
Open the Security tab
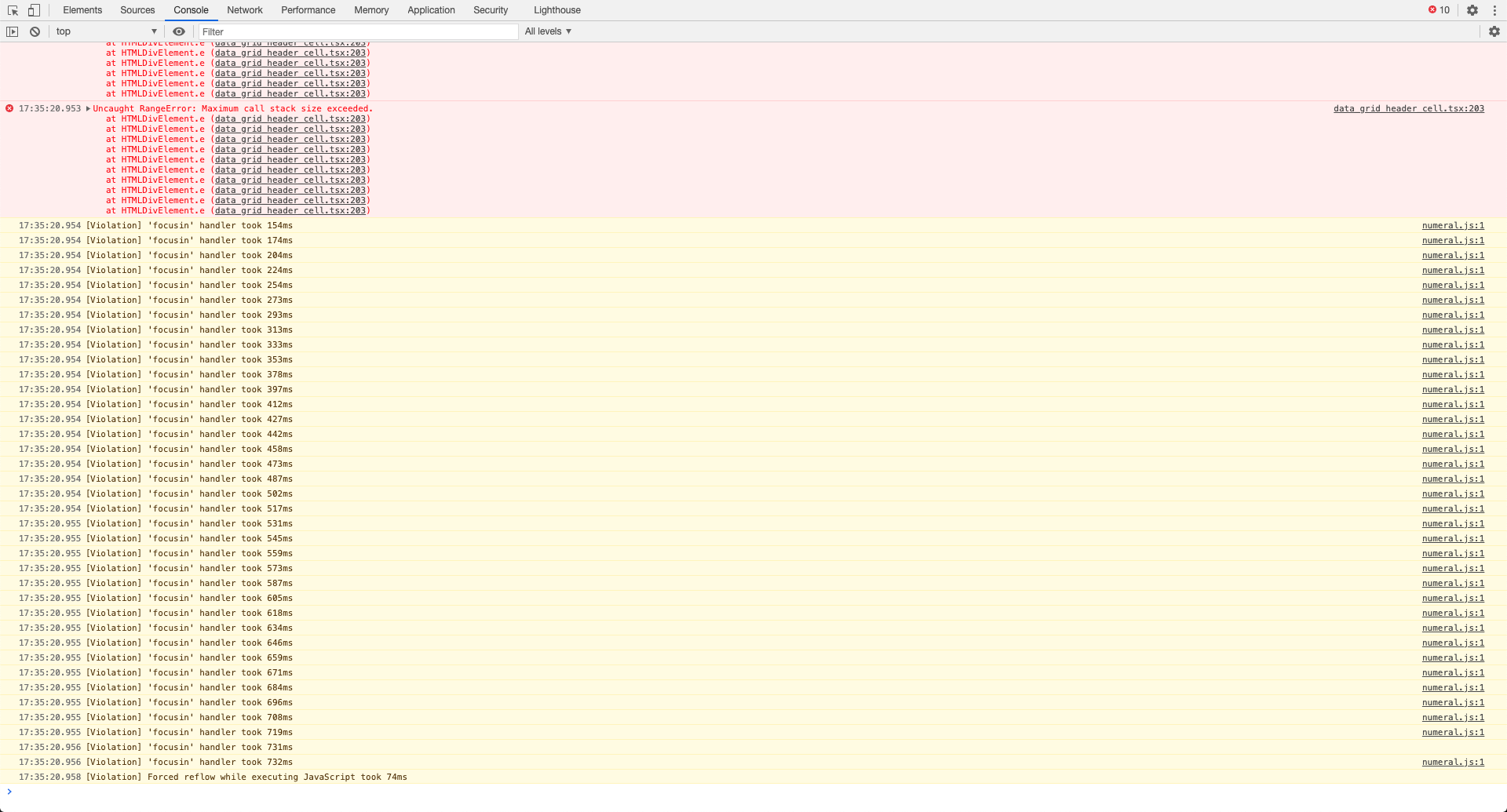[491, 10]
